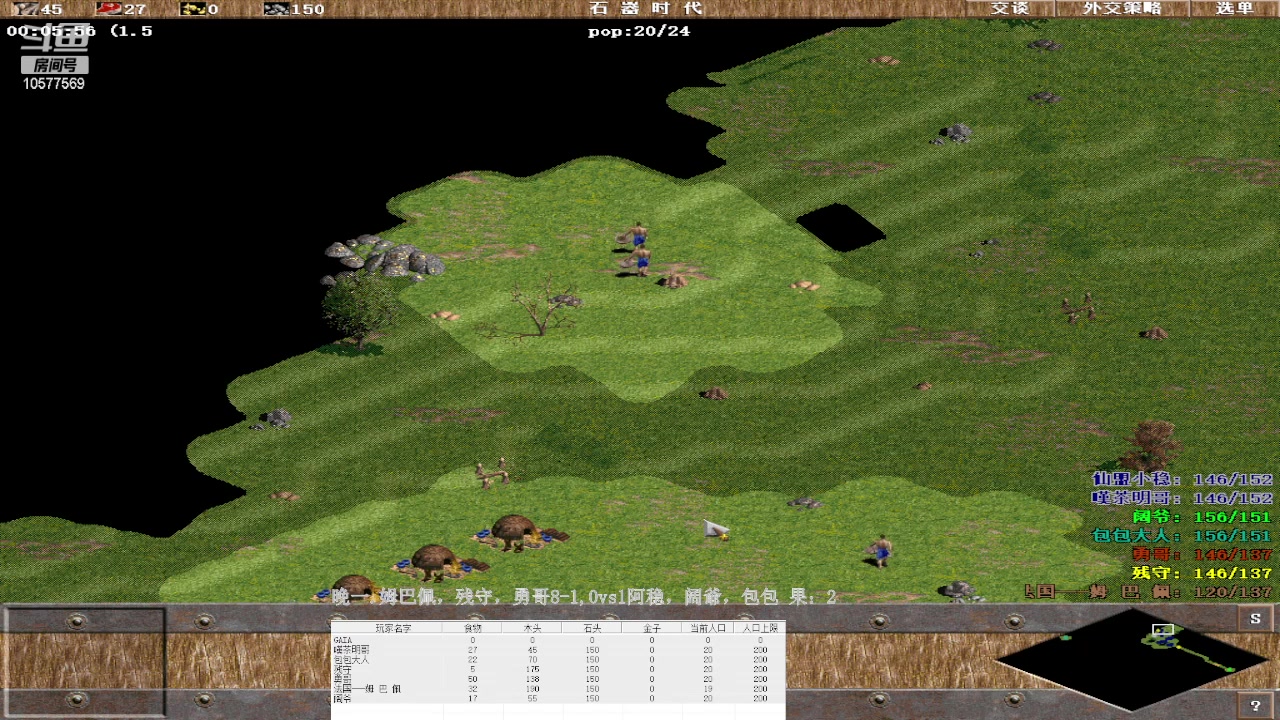Screen dimensions: 1280x720
Task: Click score line 阁爷: 156/151
Action: [x=1201, y=517]
